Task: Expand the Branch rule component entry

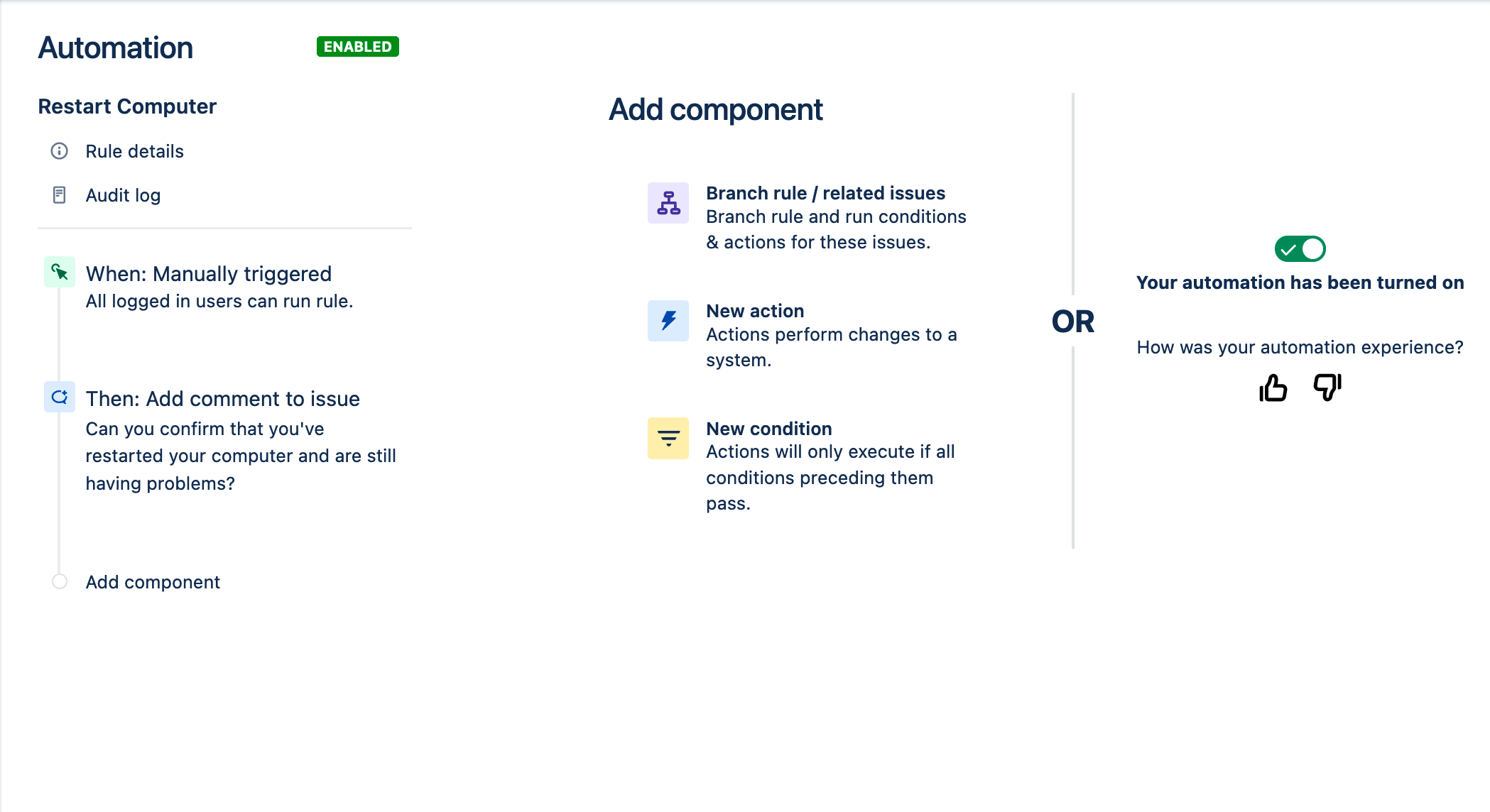Action: click(825, 192)
